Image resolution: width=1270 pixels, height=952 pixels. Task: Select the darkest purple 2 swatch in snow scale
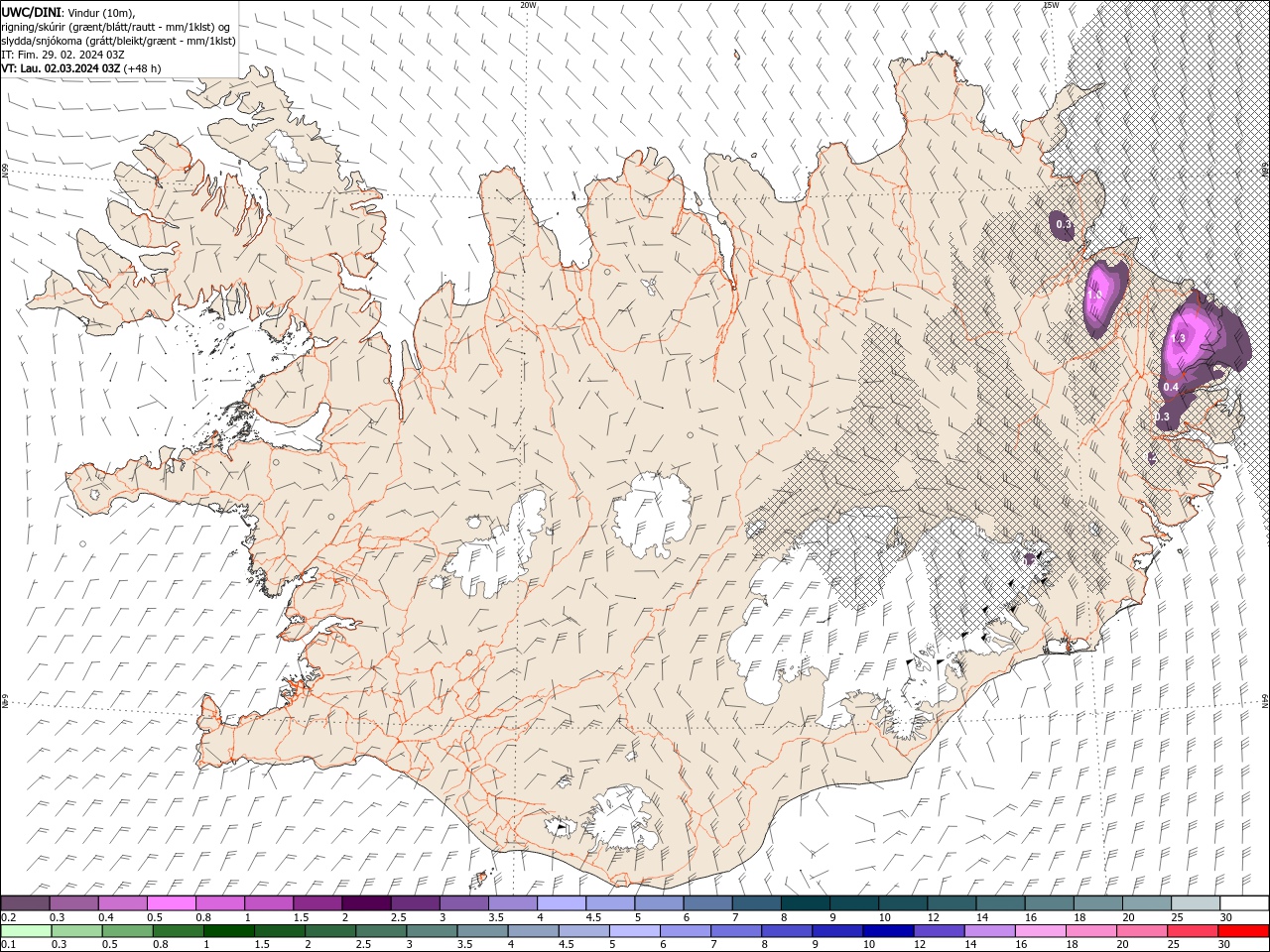tap(366, 902)
